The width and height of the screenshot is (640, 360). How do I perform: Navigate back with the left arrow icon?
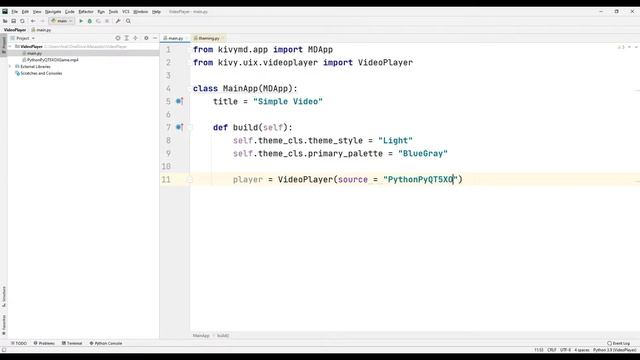coord(33,21)
